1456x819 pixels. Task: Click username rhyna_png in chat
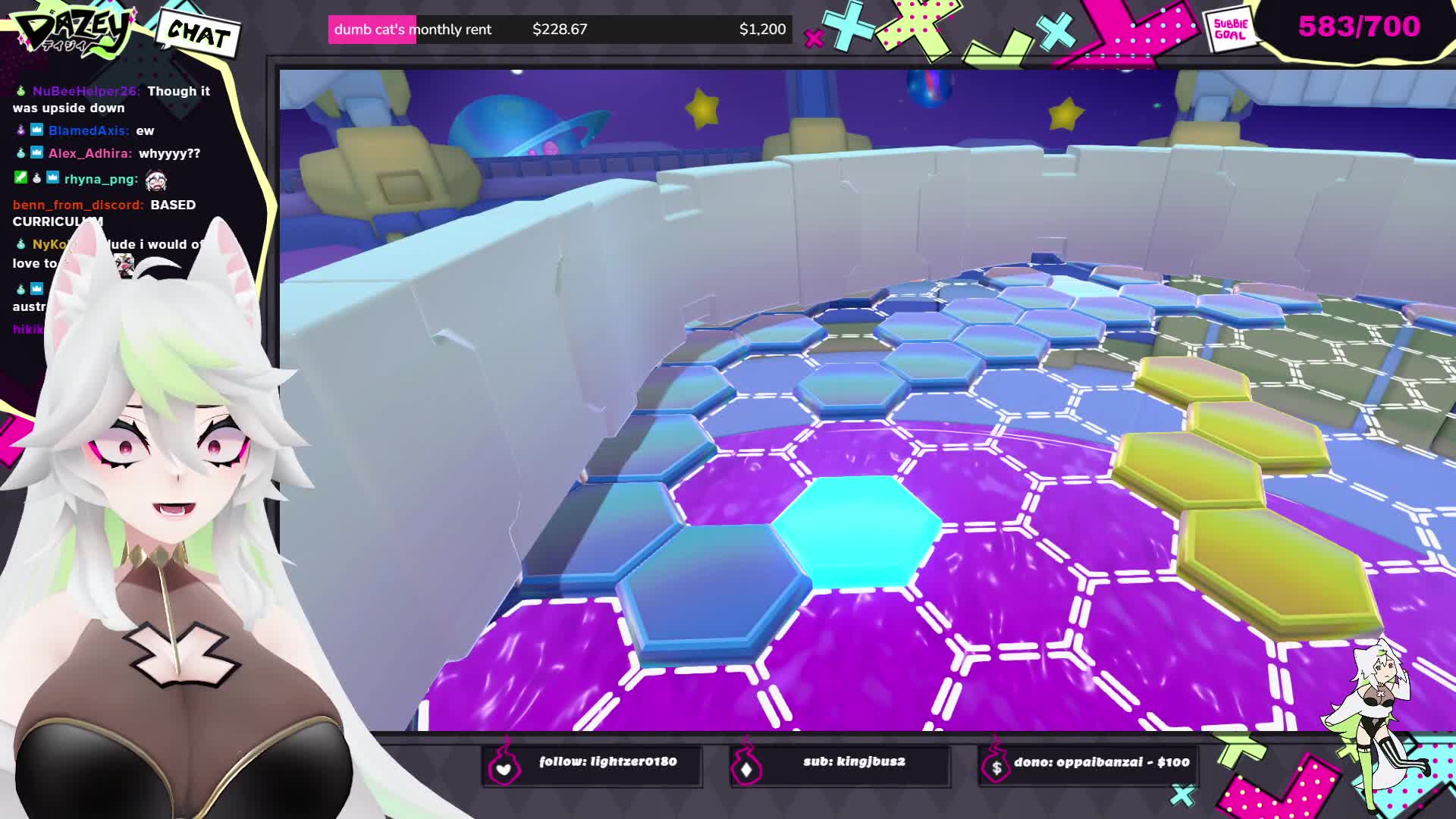tap(101, 180)
